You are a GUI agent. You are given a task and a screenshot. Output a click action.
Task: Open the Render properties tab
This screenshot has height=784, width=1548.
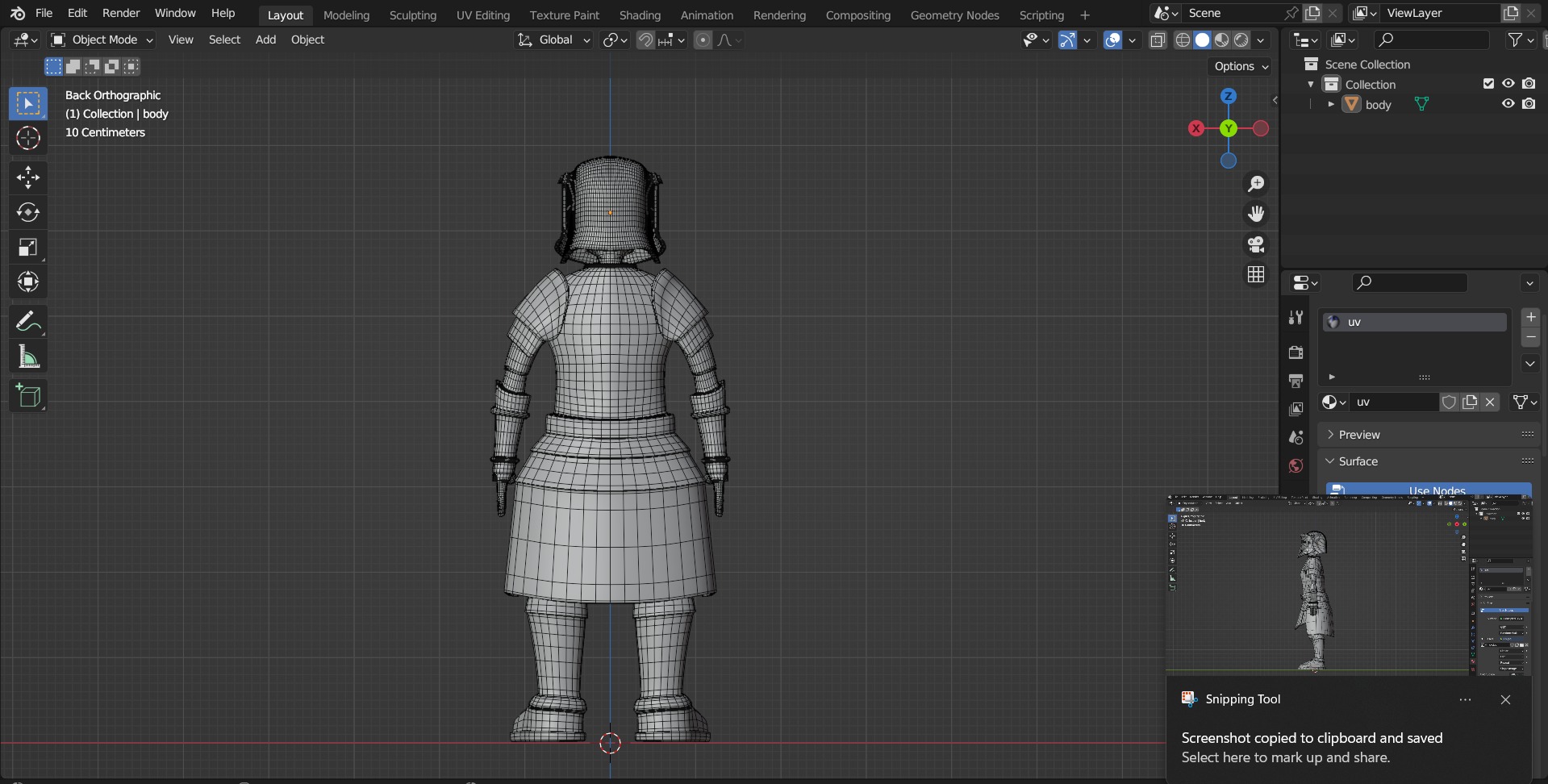click(x=1296, y=352)
